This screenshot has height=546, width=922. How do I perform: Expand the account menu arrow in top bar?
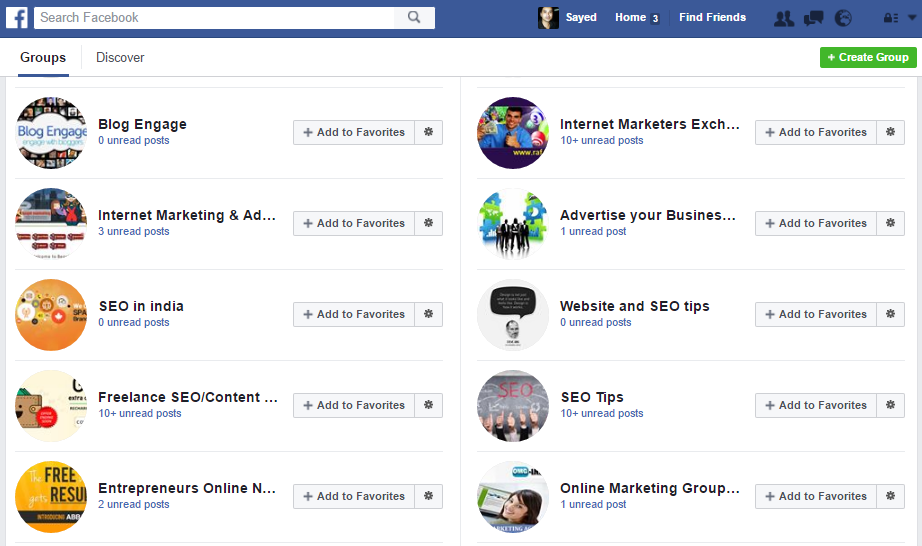[x=911, y=18]
